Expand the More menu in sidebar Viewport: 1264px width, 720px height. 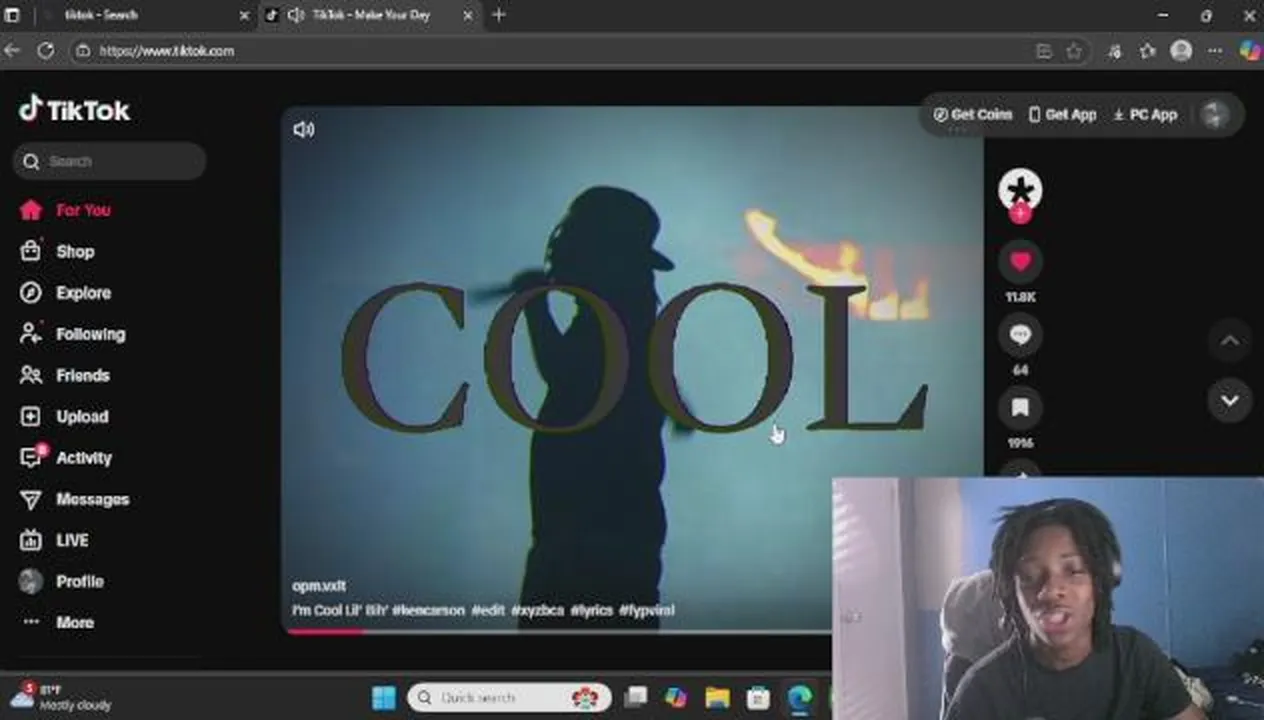click(x=58, y=622)
